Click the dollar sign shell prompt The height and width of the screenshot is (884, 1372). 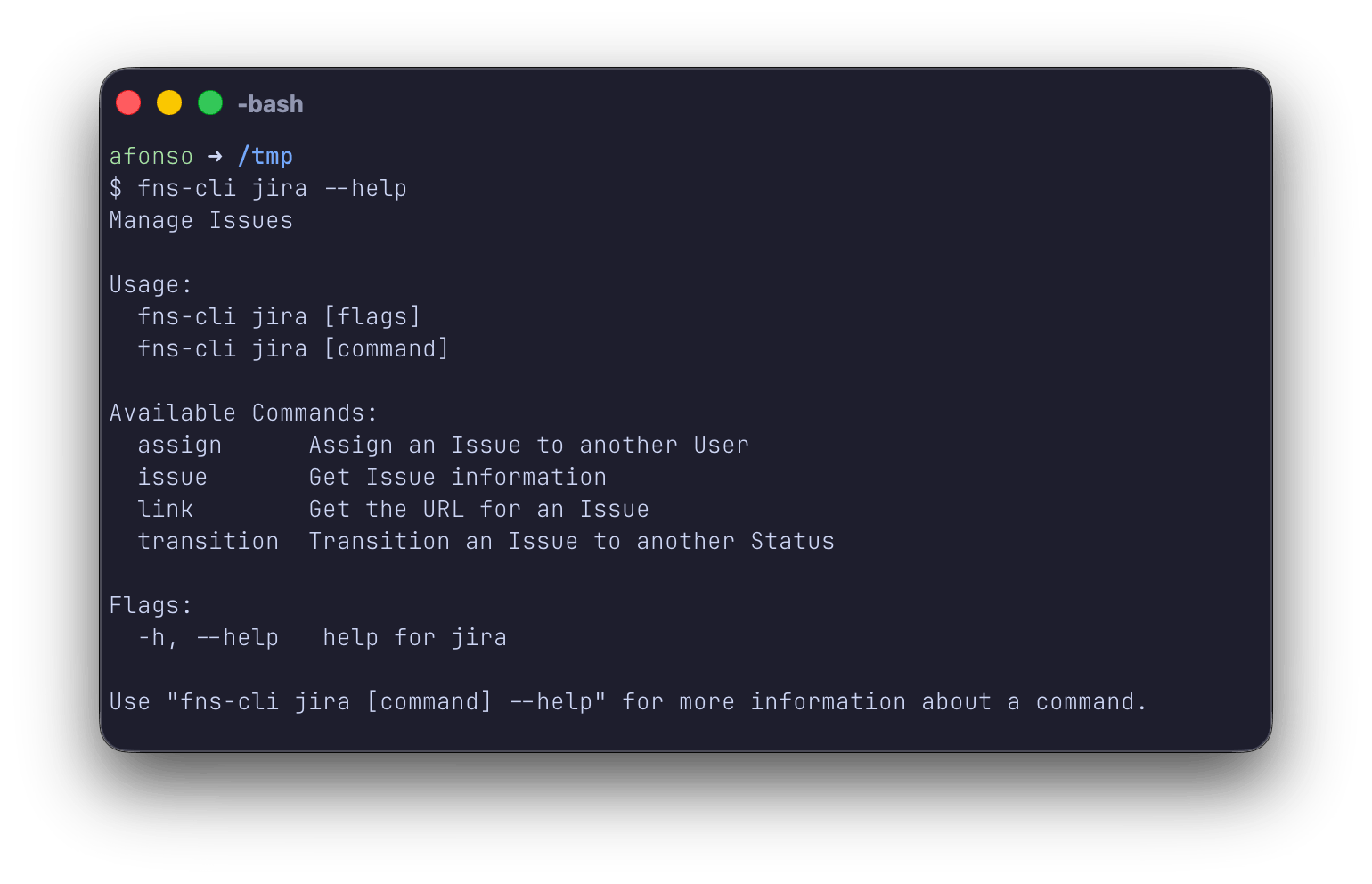pos(115,188)
